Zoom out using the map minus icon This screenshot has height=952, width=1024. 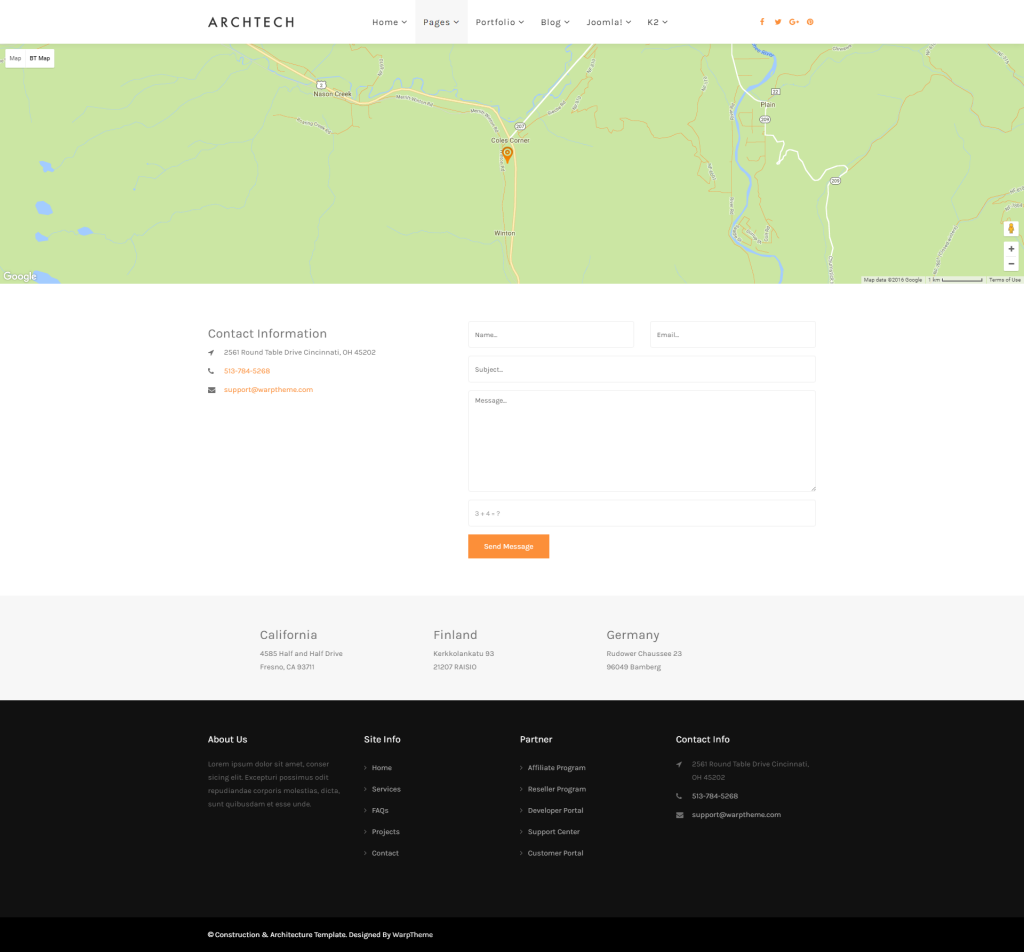click(x=1010, y=263)
